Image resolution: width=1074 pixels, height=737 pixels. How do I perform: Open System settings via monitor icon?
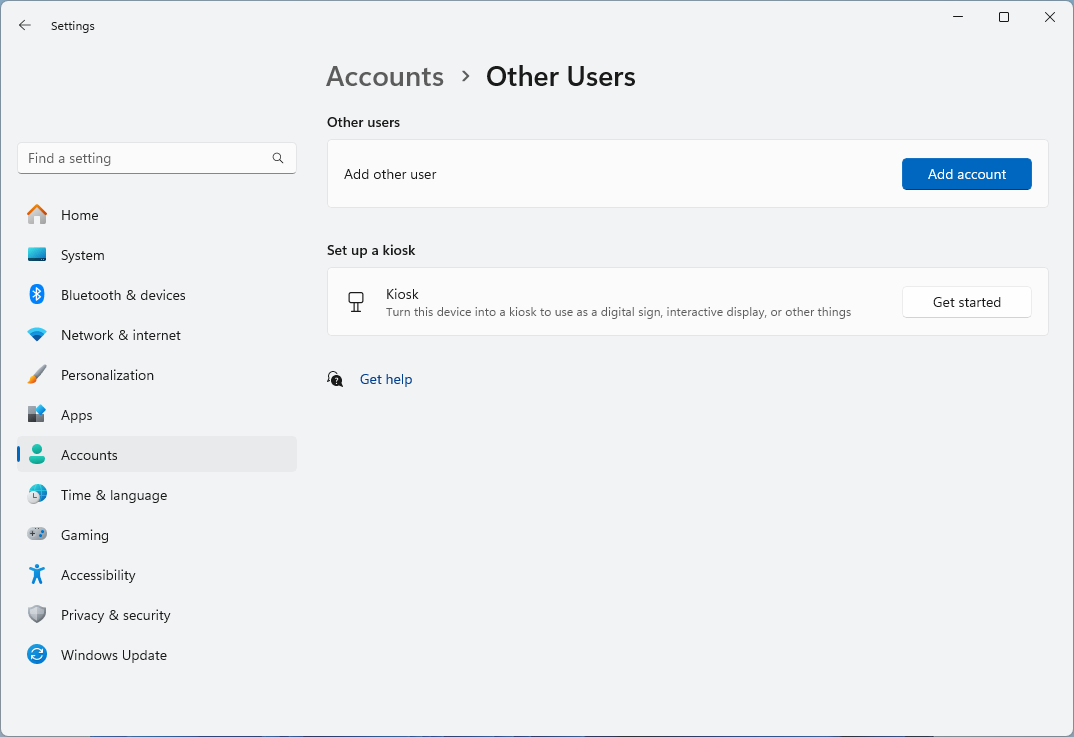click(37, 255)
